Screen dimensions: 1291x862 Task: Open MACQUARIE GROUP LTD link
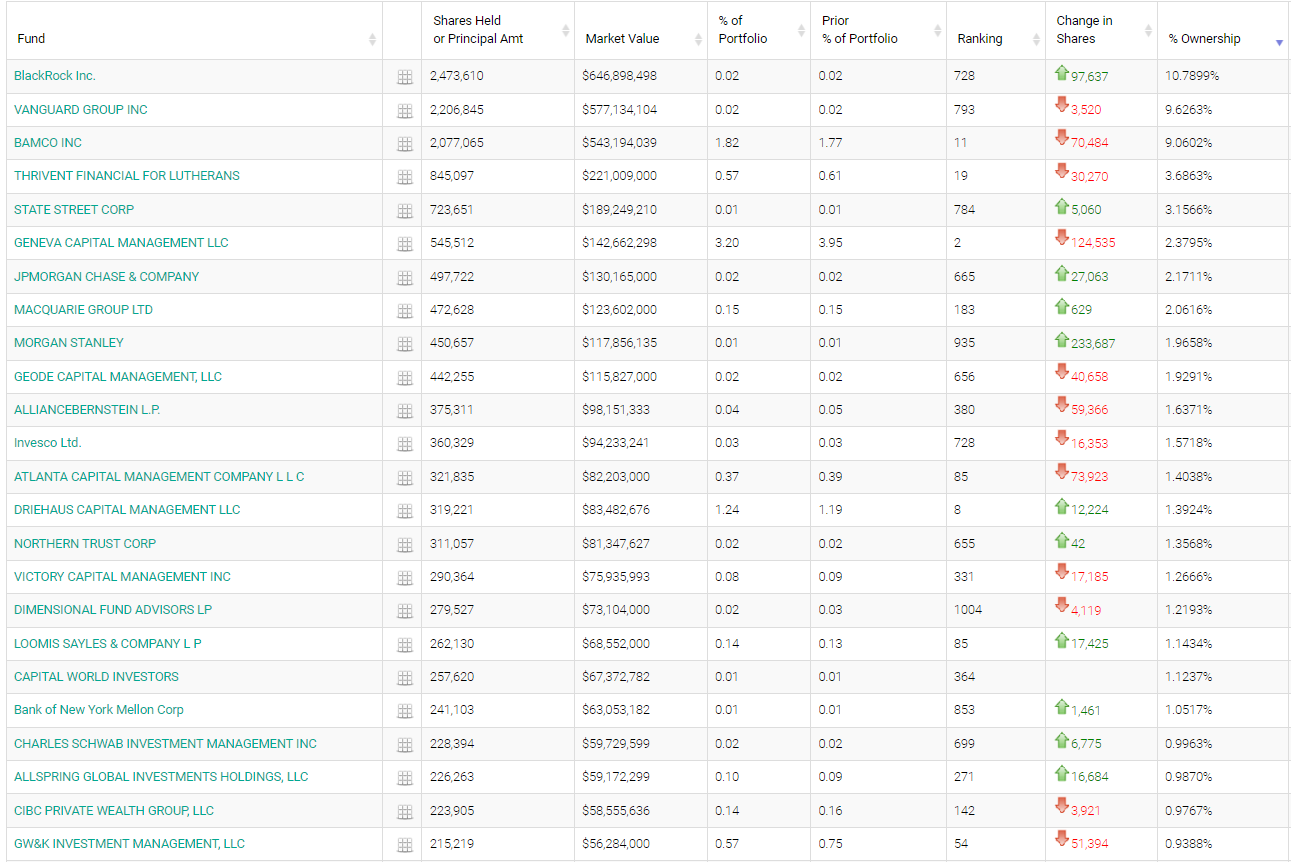[84, 310]
